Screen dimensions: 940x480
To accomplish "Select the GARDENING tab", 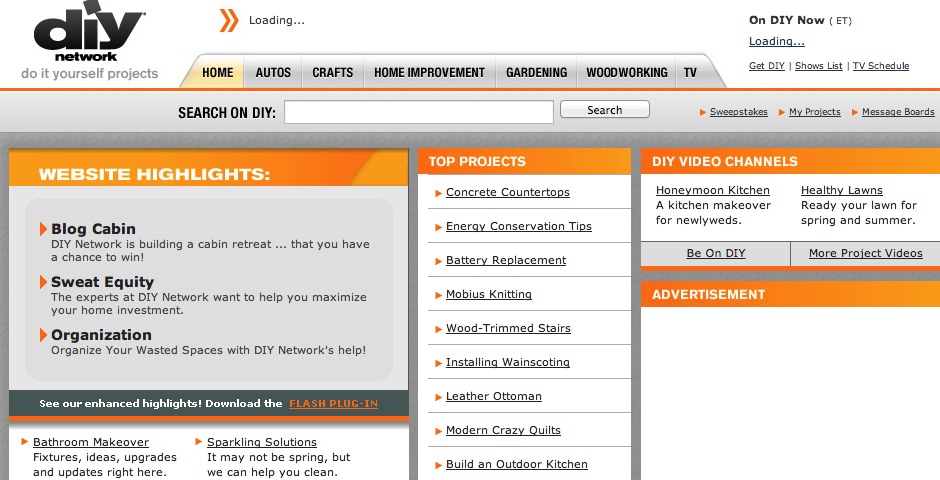I will tap(537, 73).
